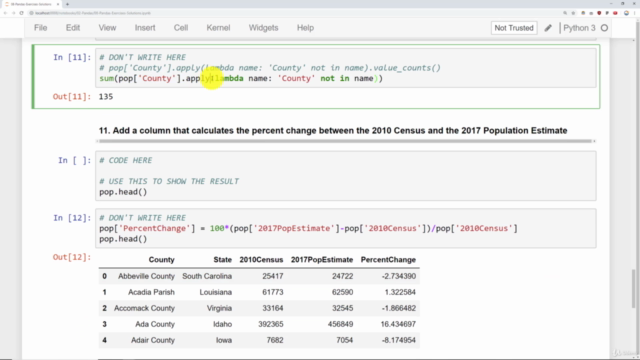Click the question 11 heading text
The width and height of the screenshot is (640, 360).
tap(333, 131)
